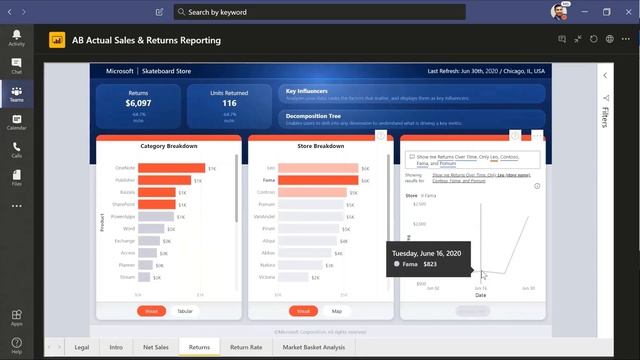This screenshot has height=360, width=640.
Task: Open the Intro report page tab
Action: 116,347
